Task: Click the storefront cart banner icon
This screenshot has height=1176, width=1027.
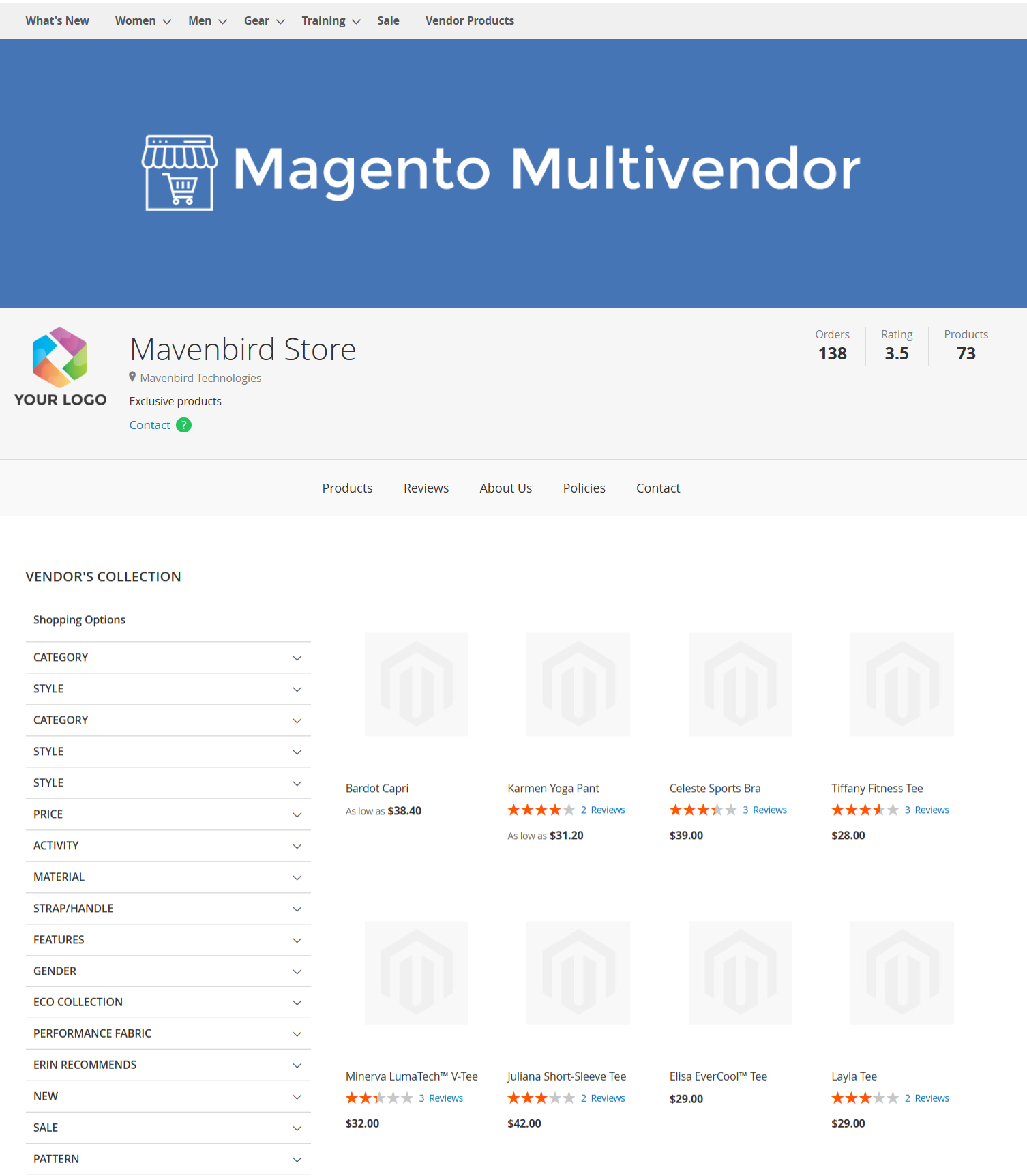Action: coord(179,173)
